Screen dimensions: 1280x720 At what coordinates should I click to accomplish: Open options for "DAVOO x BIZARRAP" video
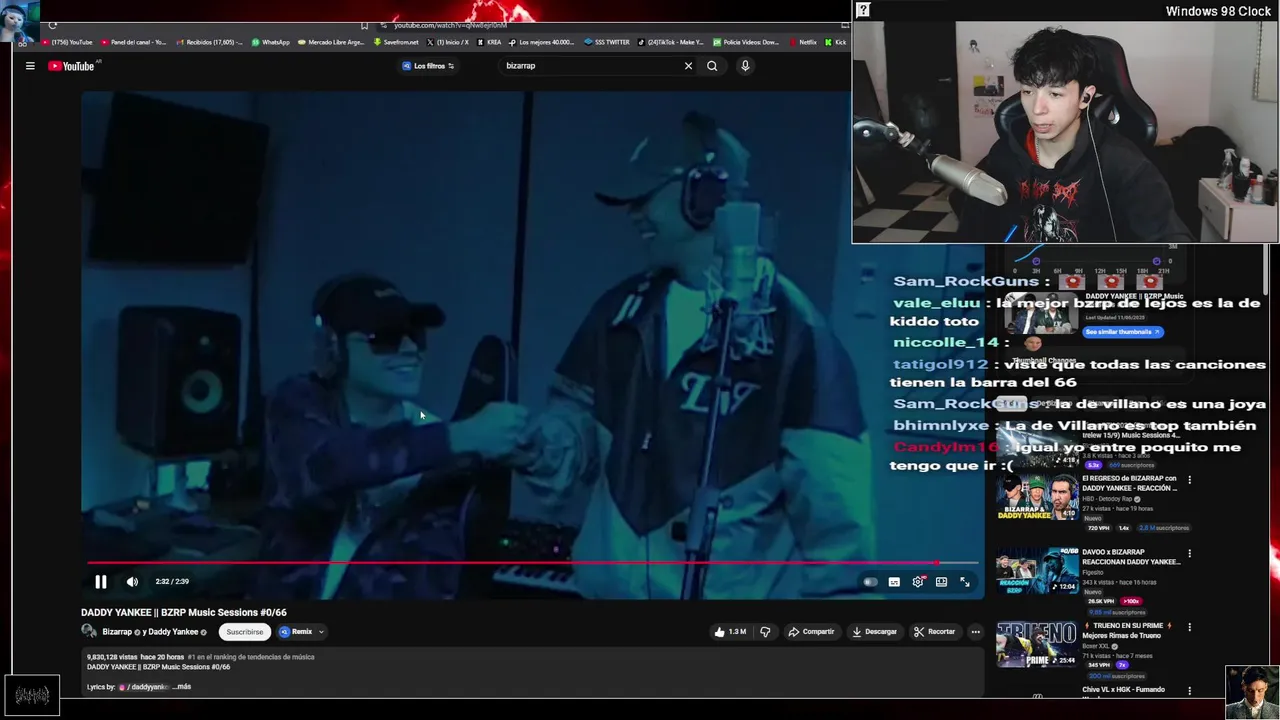1189,553
